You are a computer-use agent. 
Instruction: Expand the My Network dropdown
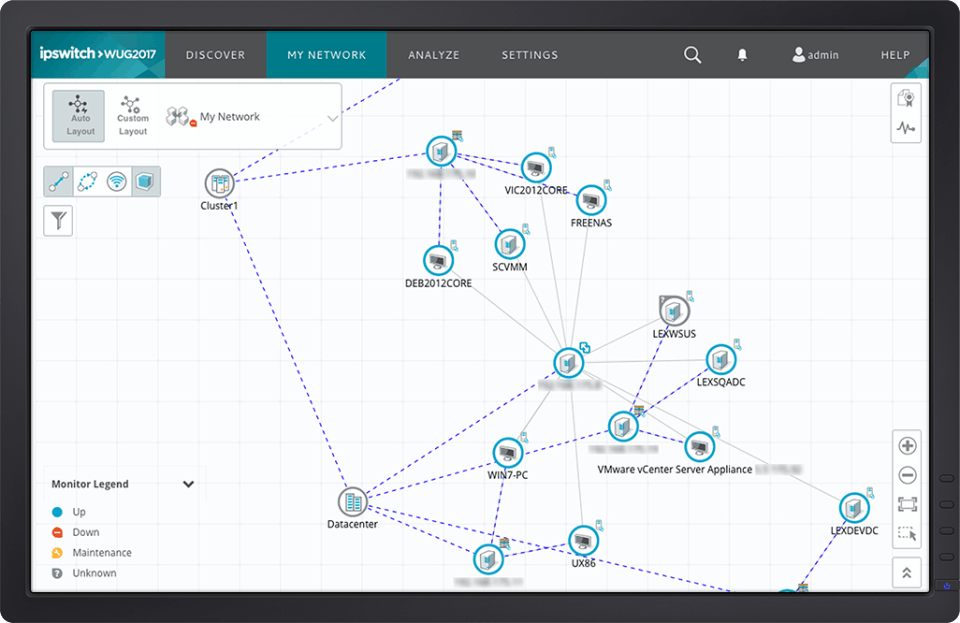point(332,118)
